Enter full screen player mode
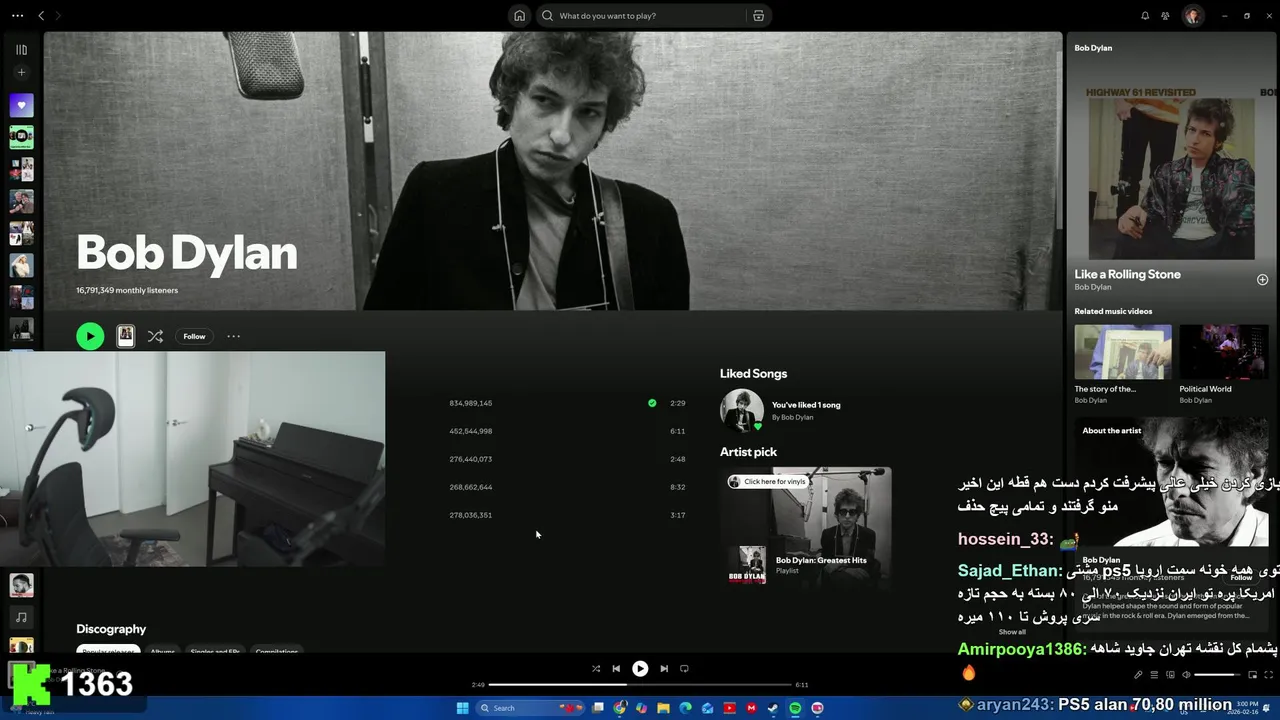The width and height of the screenshot is (1280, 720). coord(1268,674)
